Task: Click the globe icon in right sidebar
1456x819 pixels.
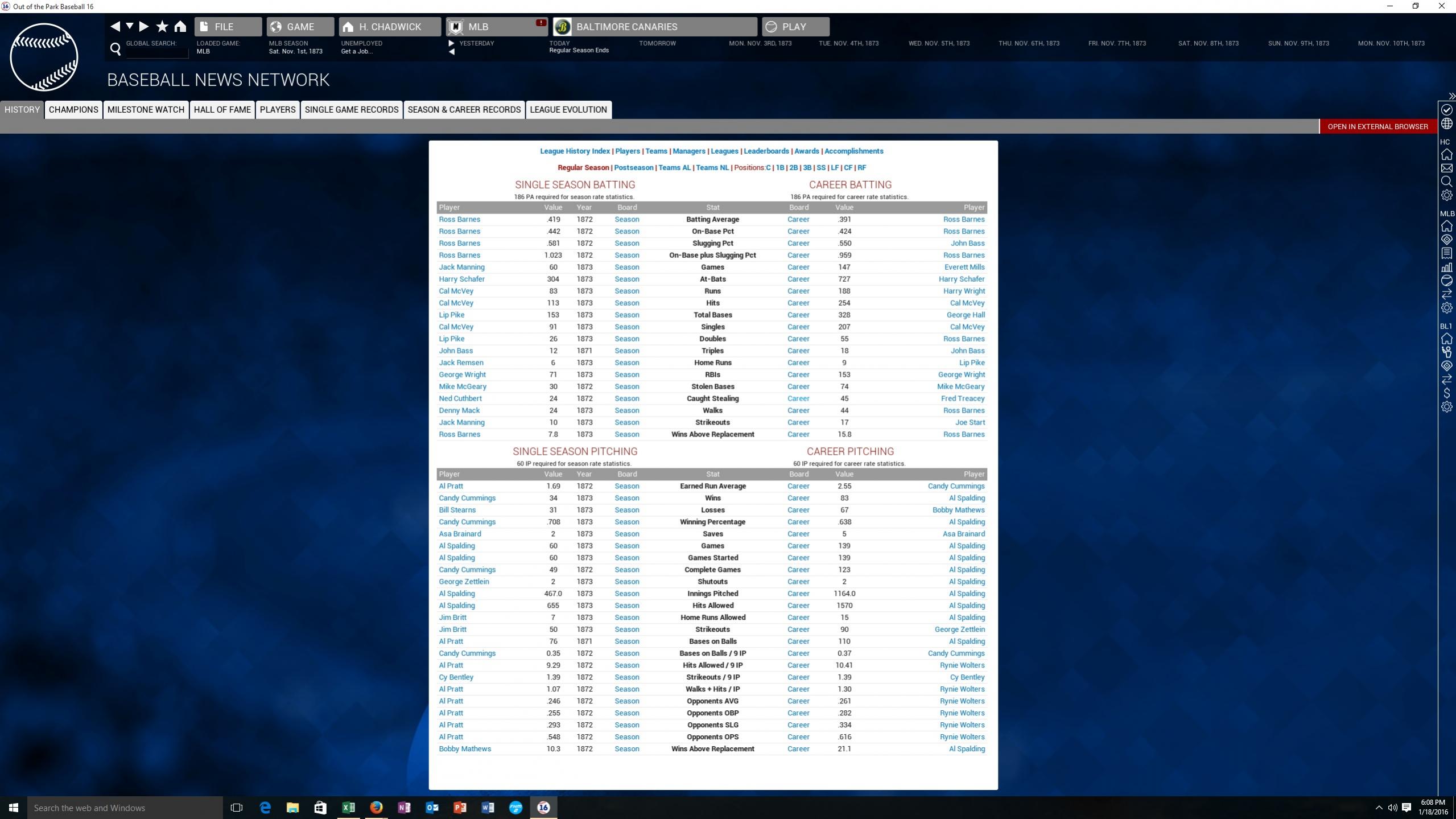Action: coord(1446,124)
